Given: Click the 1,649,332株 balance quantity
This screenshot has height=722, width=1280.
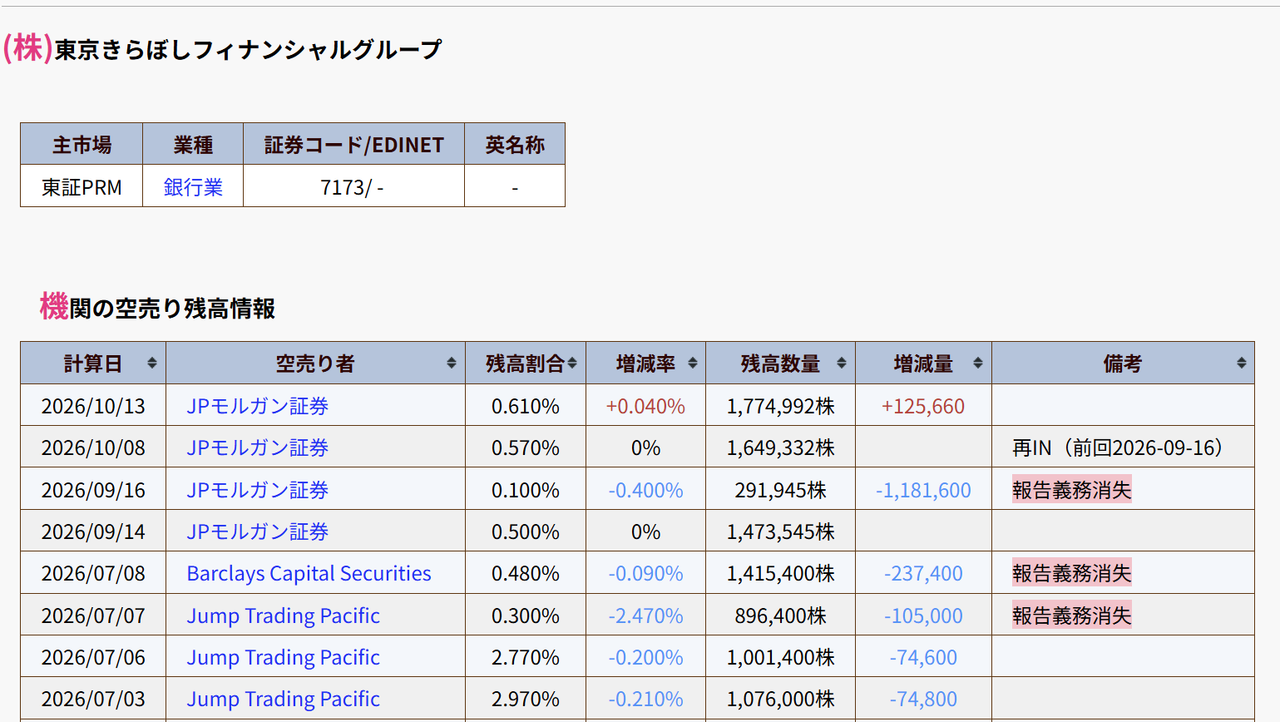Looking at the screenshot, I should 781,448.
